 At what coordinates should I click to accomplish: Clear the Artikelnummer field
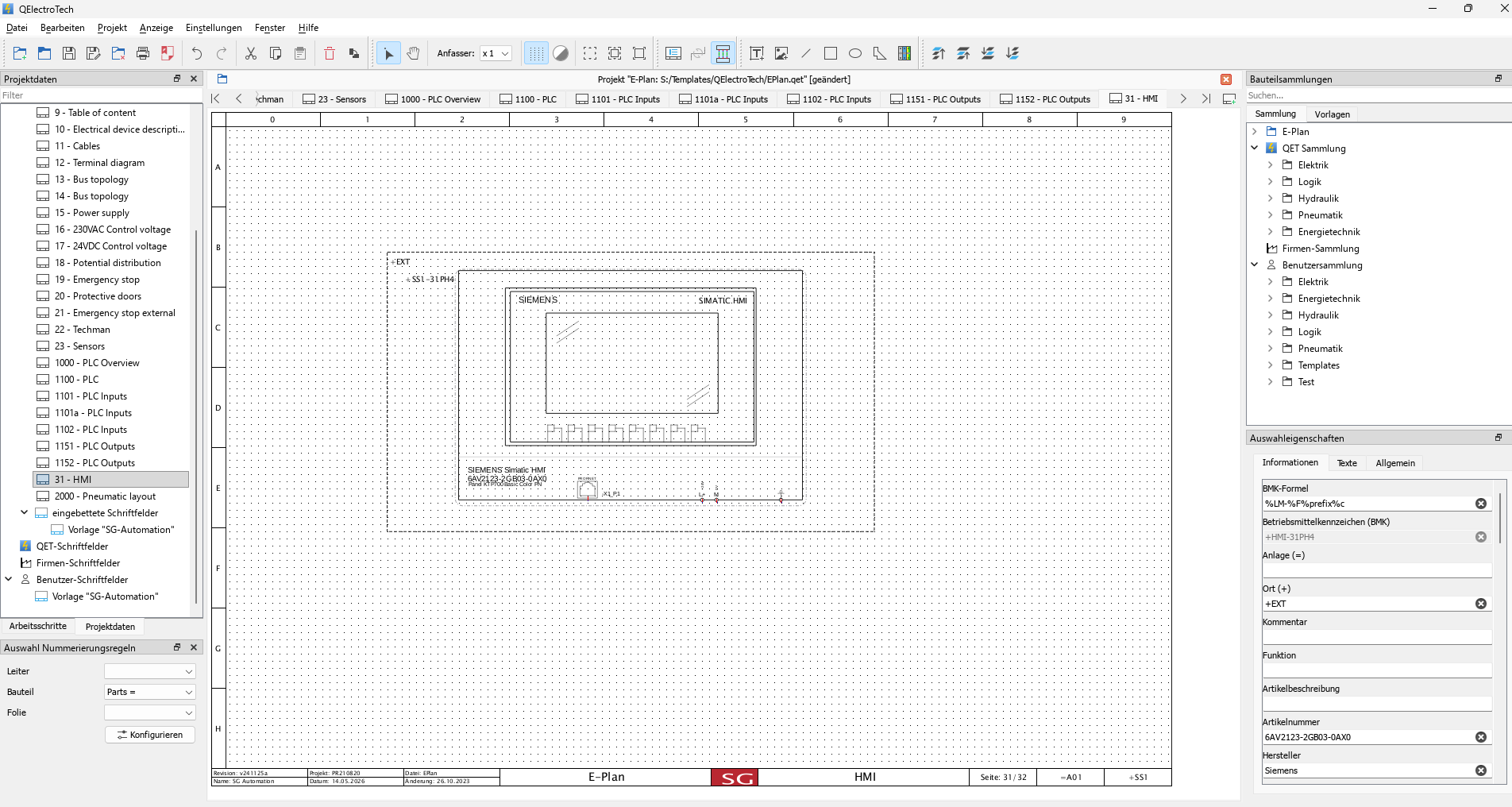(1481, 737)
